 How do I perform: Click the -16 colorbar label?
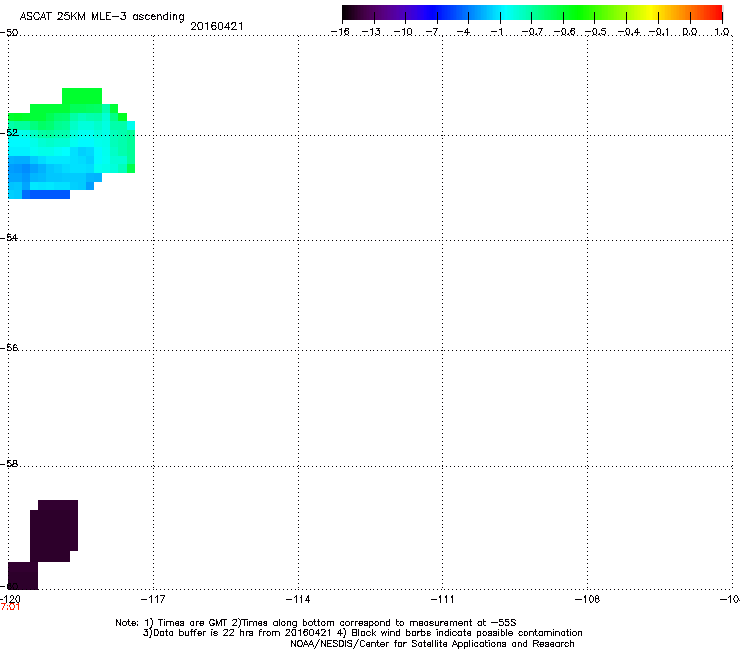pyautogui.click(x=340, y=32)
